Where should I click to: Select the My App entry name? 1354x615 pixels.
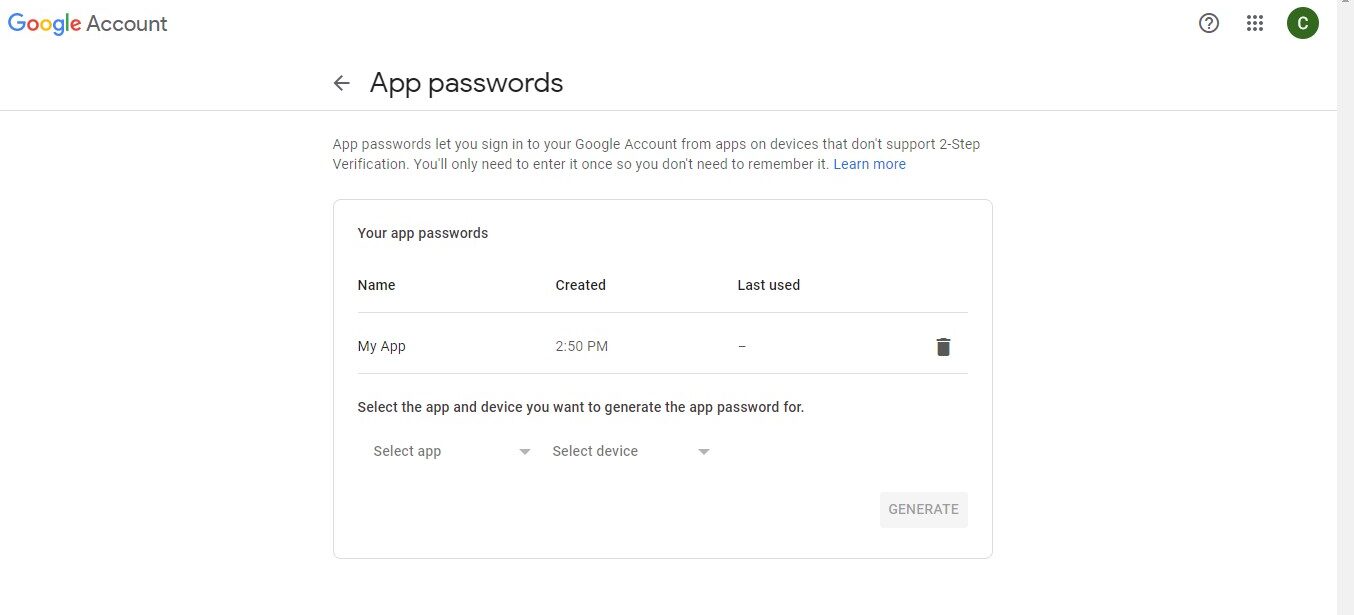pos(382,346)
